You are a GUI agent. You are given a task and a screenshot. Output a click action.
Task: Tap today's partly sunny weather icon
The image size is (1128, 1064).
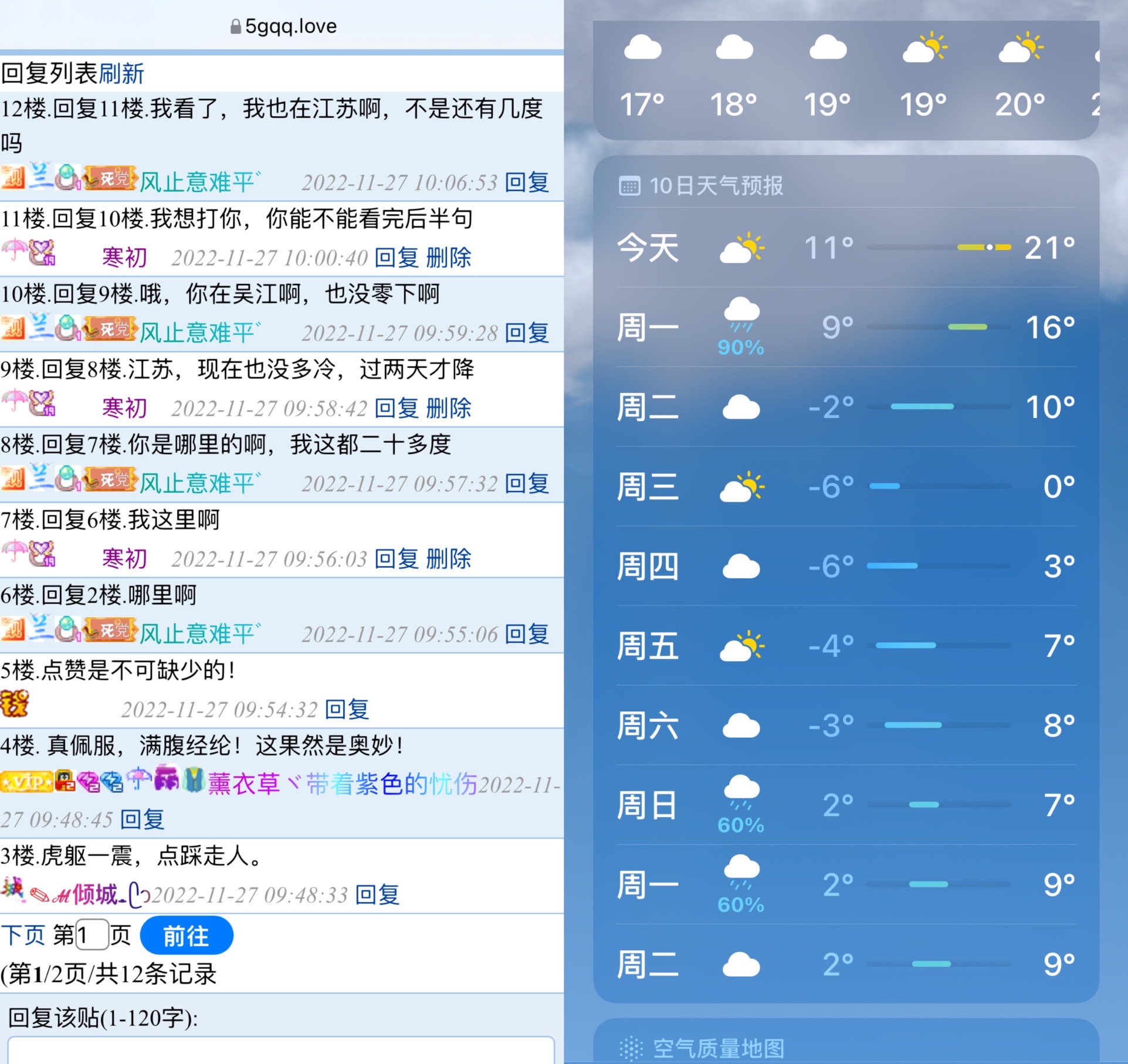740,247
